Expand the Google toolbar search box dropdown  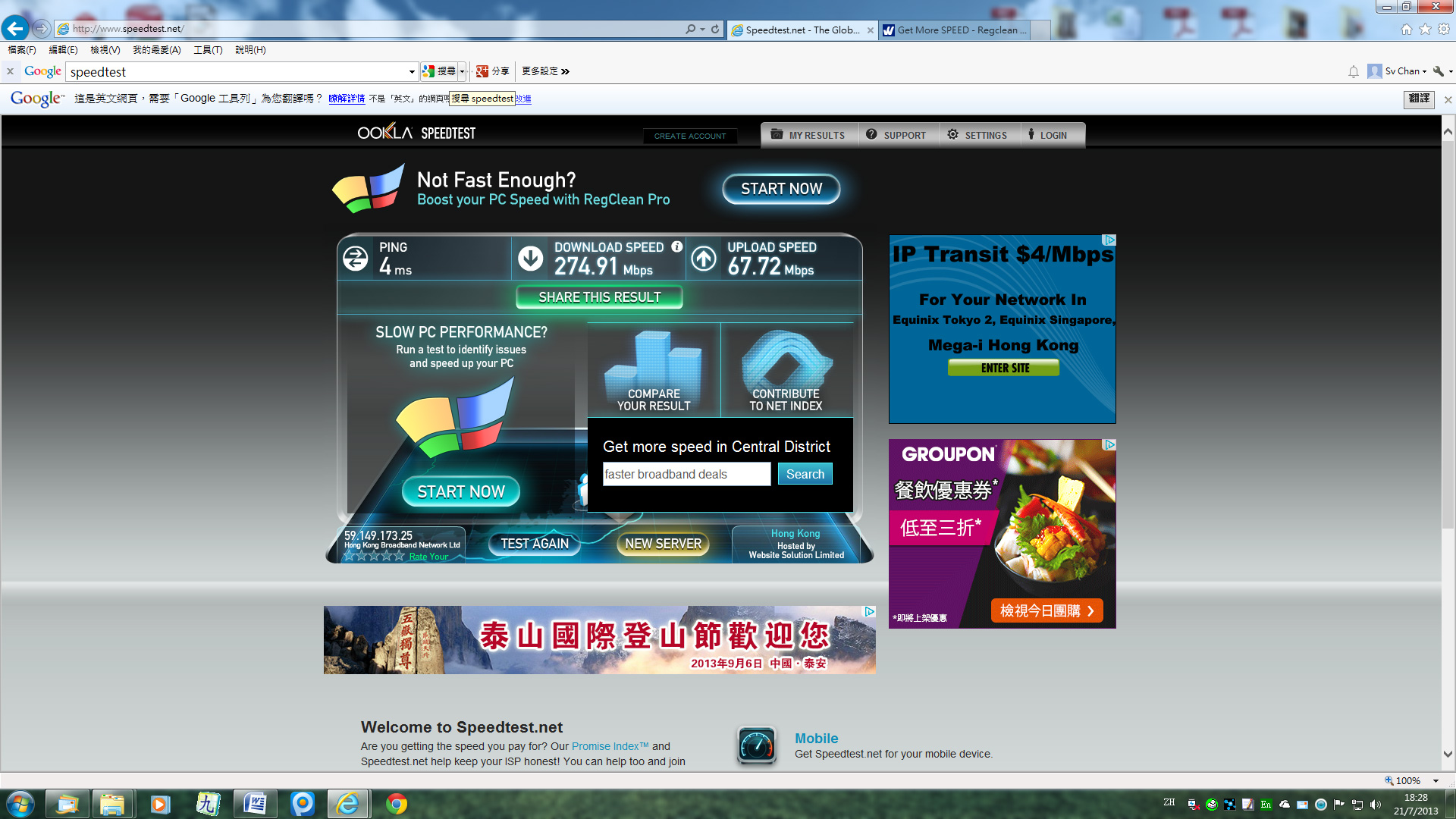412,72
